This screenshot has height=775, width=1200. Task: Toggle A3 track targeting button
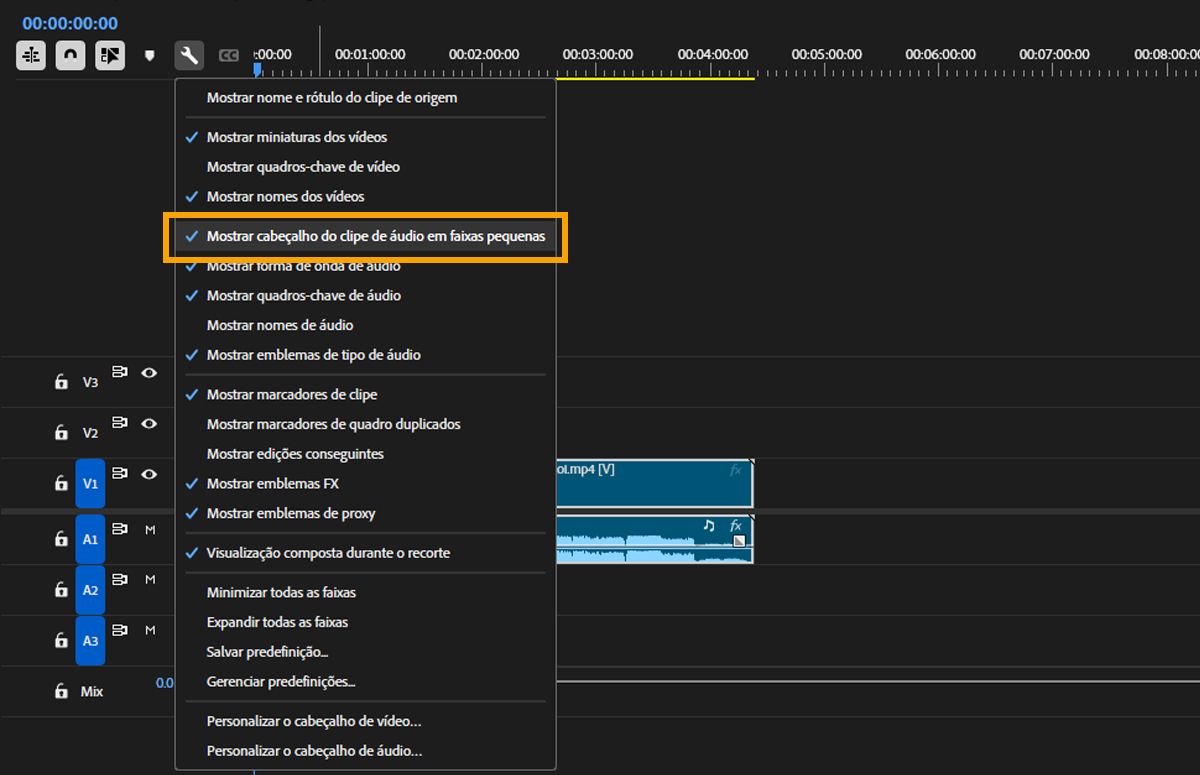[x=90, y=640]
